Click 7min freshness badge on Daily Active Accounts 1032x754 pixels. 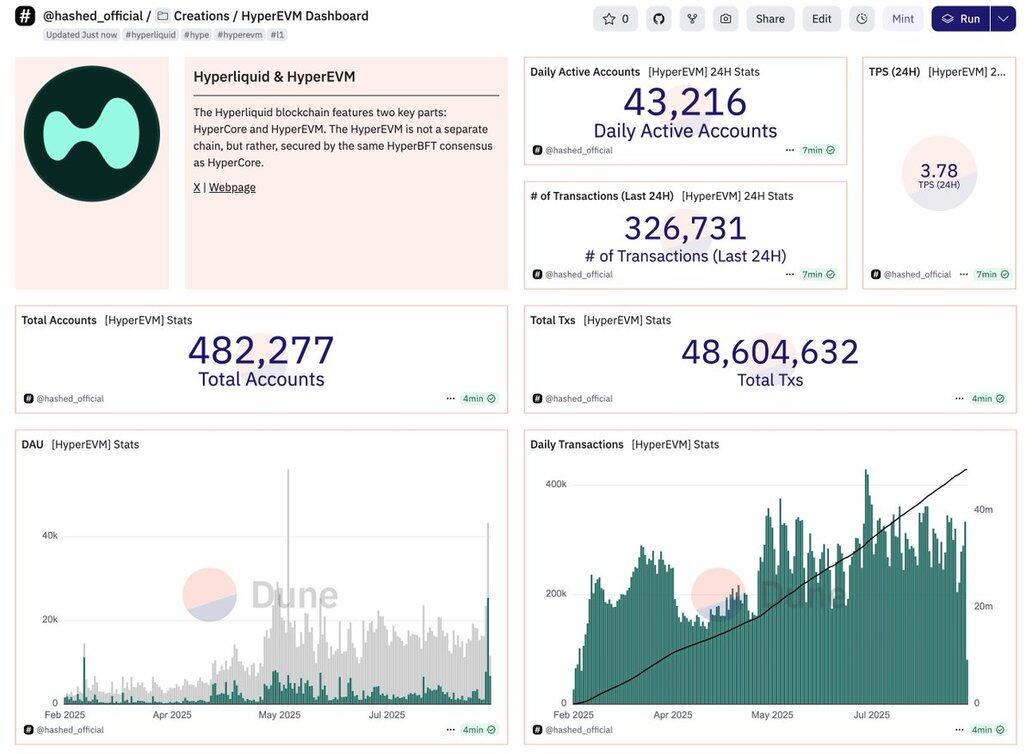click(819, 150)
